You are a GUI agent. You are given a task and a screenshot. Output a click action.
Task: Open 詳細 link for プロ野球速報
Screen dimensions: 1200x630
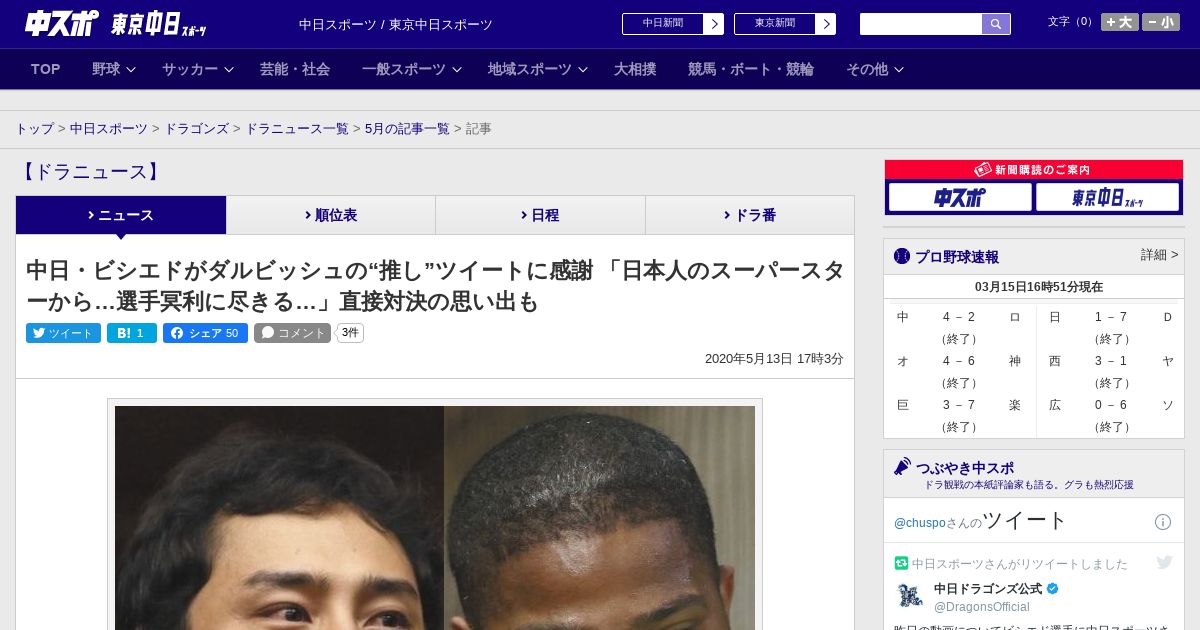1159,255
